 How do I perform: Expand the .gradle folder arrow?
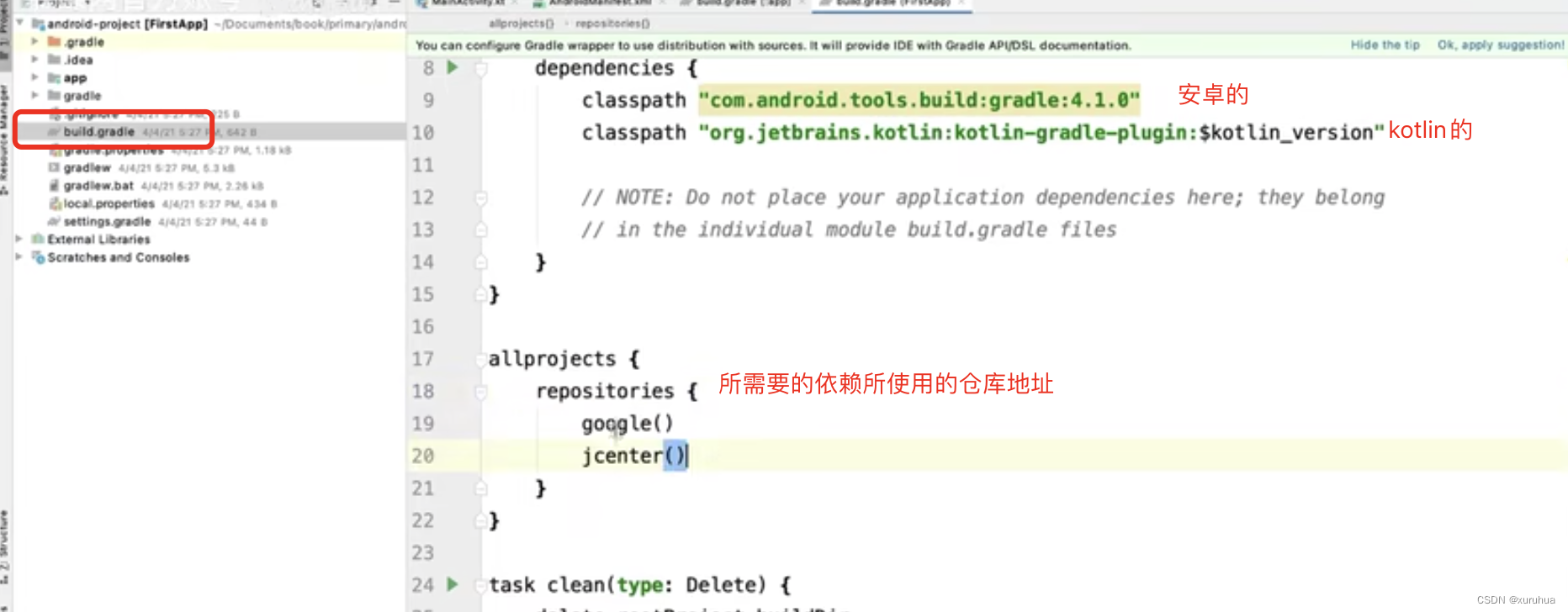(x=35, y=41)
